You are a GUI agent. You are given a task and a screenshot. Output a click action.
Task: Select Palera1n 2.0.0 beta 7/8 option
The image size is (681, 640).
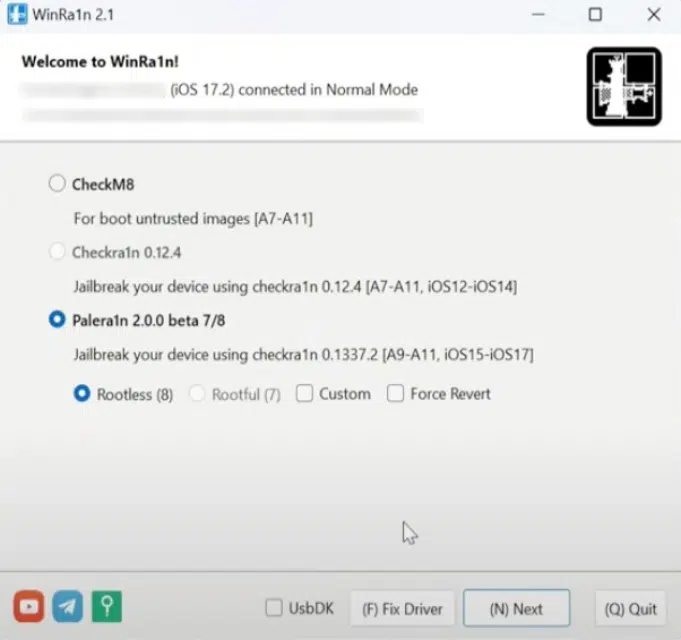(57, 320)
